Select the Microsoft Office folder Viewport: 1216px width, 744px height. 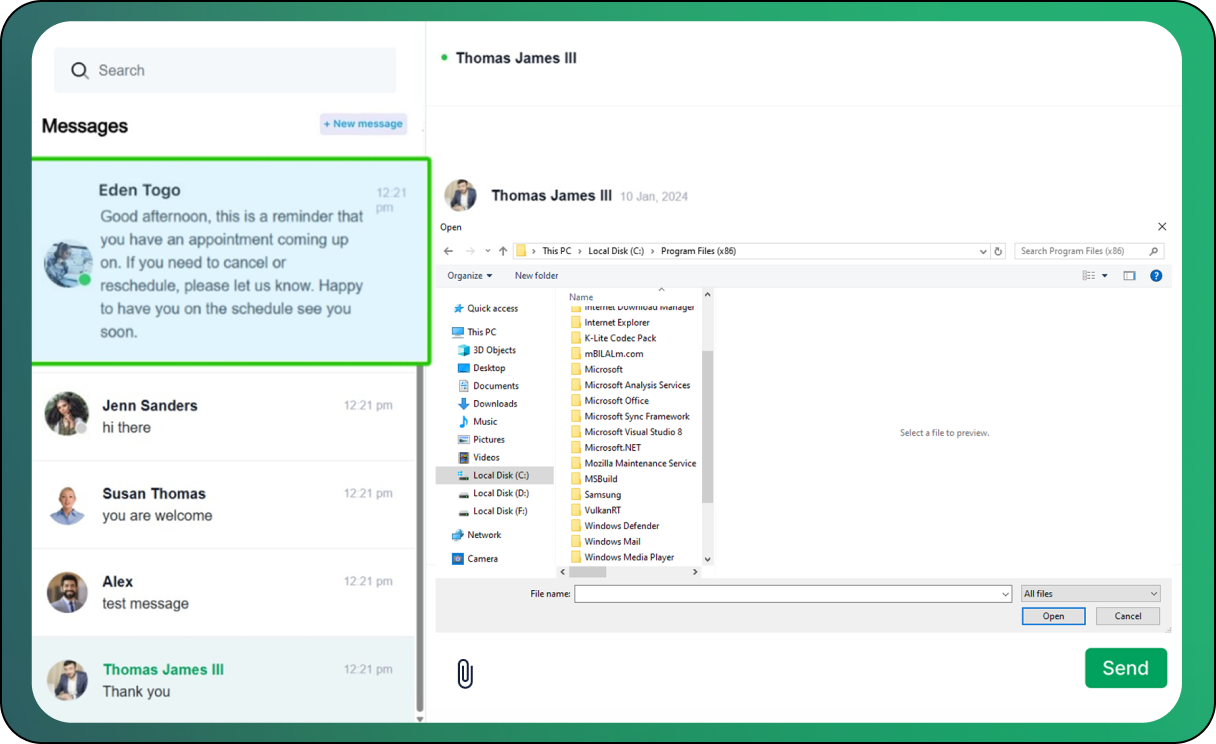coord(616,401)
